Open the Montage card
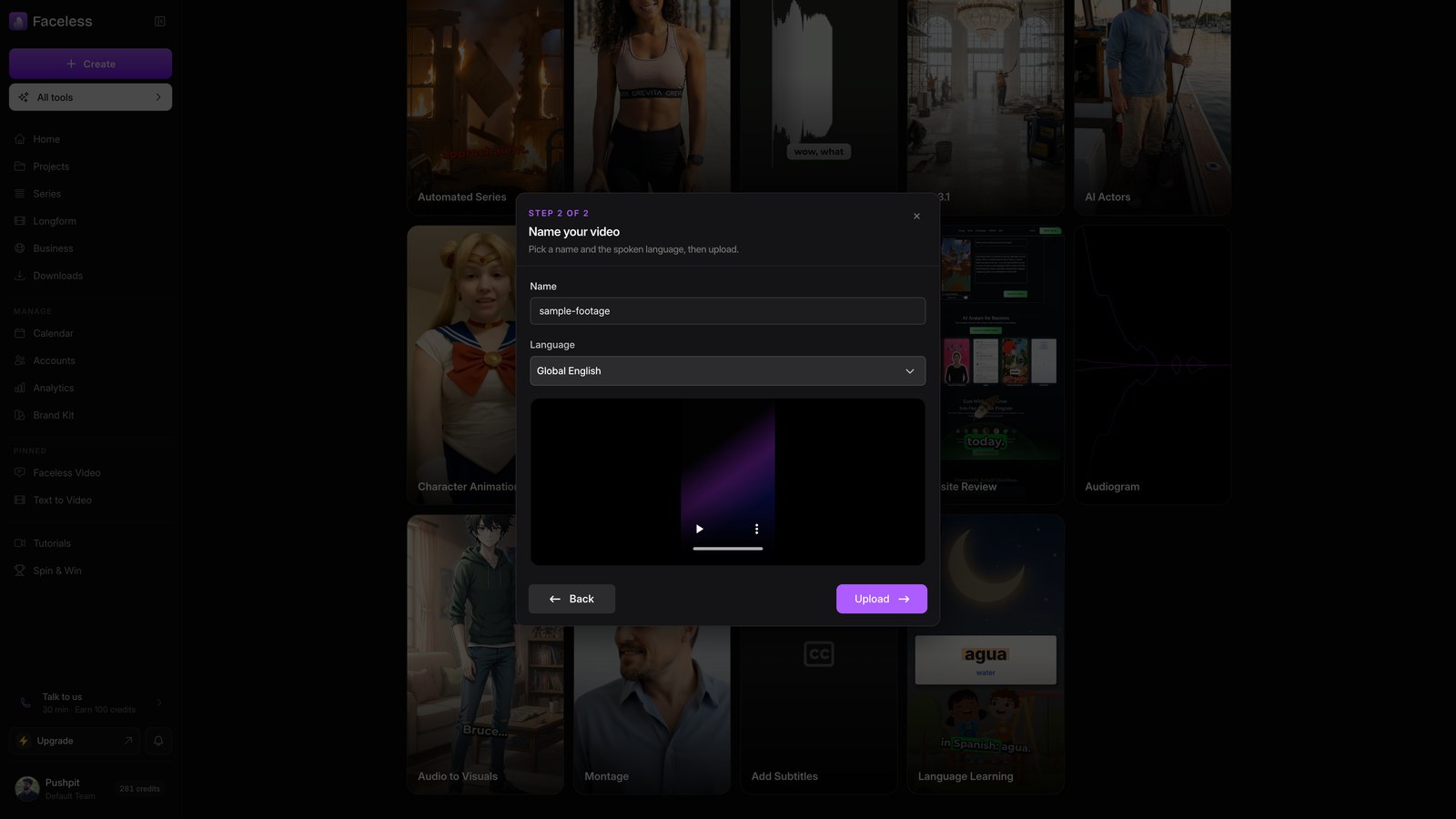The width and height of the screenshot is (1456, 819). (x=652, y=710)
